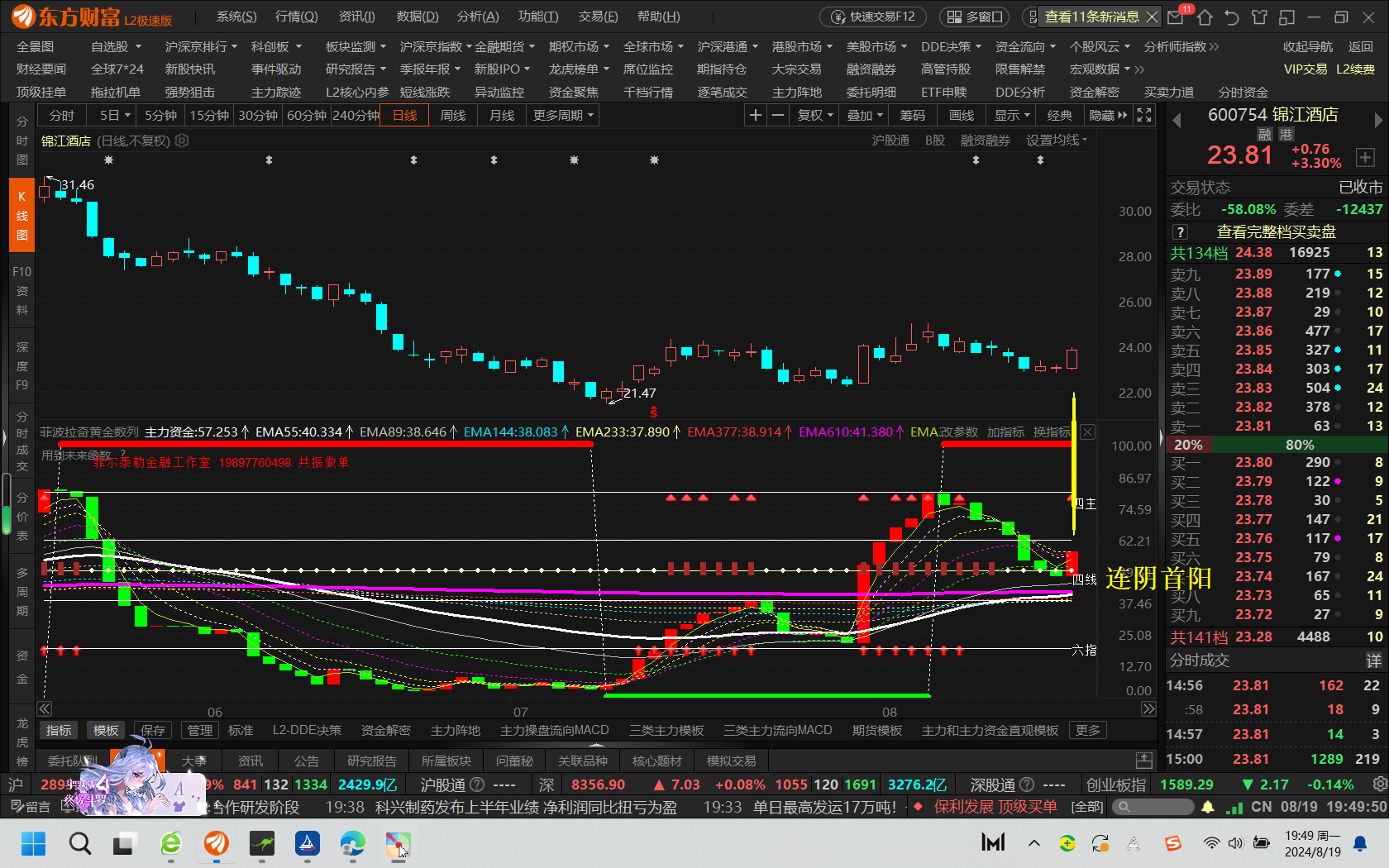This screenshot has width=1389, height=868.
Task: Go to next stock with right arrow
Action: [1378, 121]
